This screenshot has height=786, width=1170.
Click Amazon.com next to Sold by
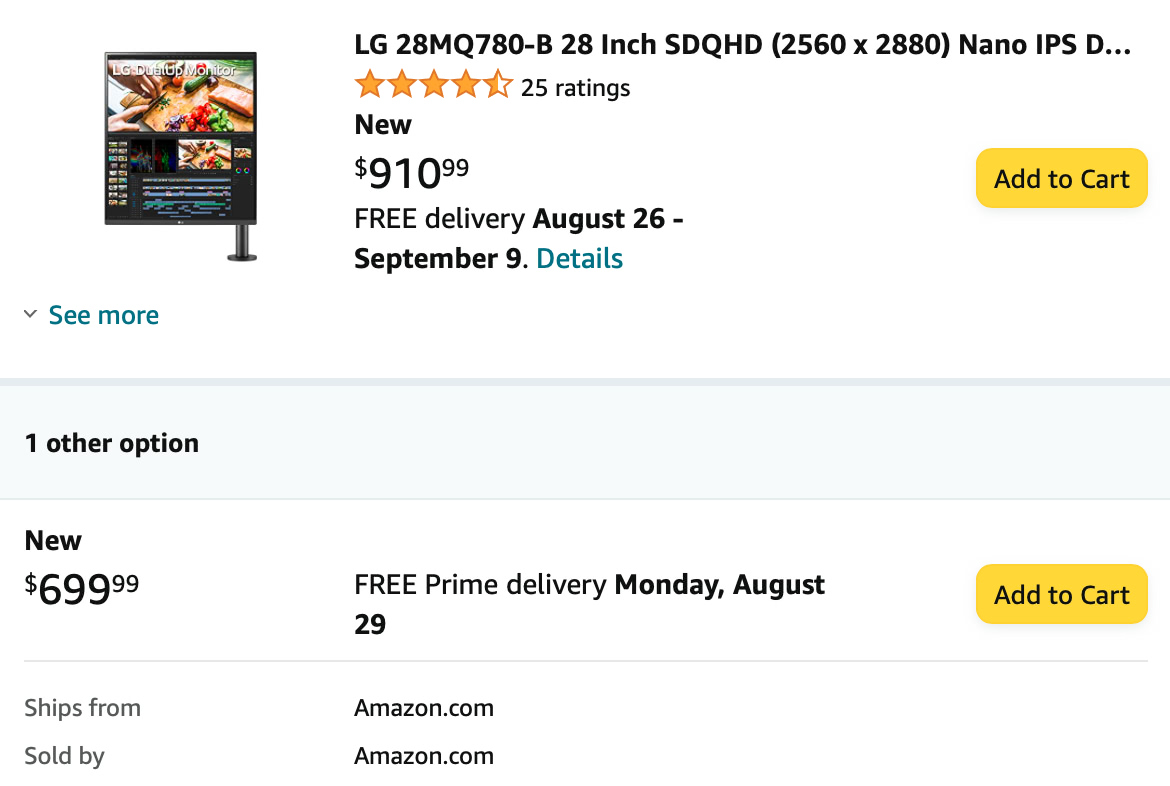coord(424,755)
